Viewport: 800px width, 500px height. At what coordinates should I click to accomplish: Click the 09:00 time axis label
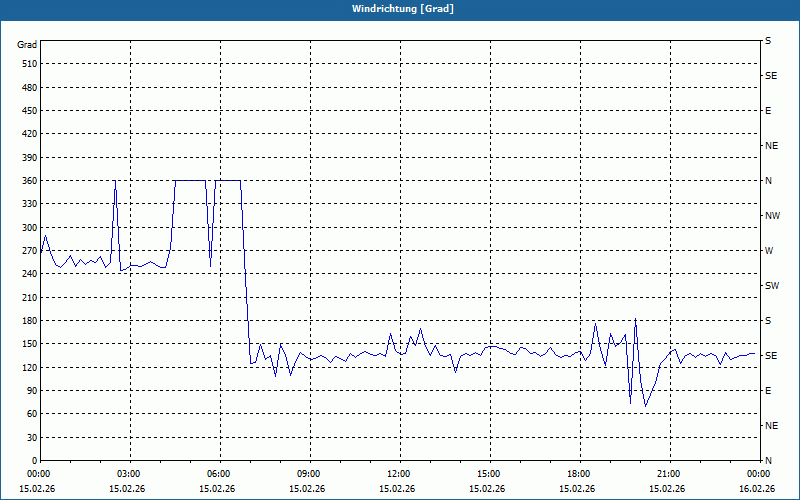308,474
